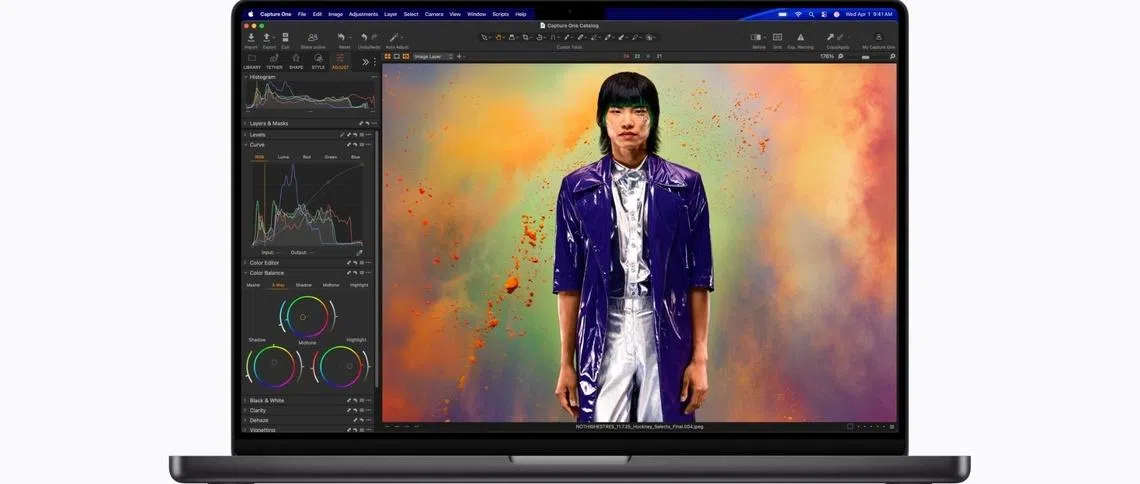This screenshot has height=484, width=1140.
Task: Select the Crop cursor tool
Action: (526, 37)
